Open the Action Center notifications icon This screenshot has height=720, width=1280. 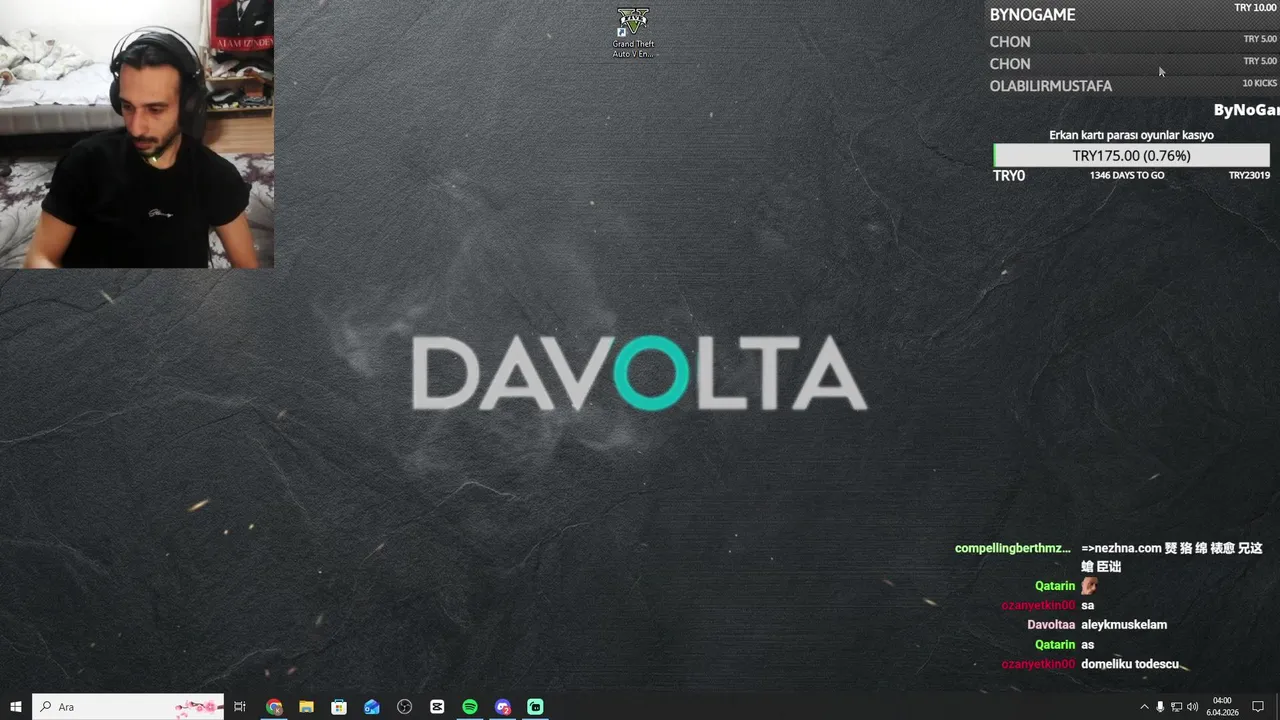click(x=1258, y=707)
